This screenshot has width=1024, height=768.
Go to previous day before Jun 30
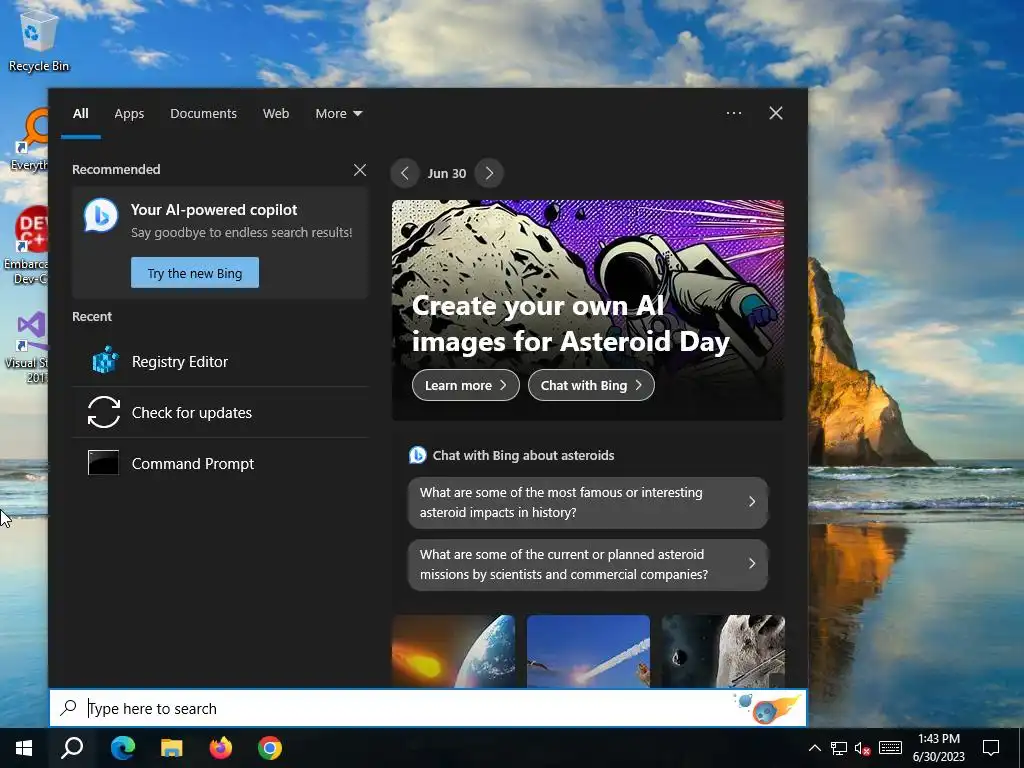(405, 173)
